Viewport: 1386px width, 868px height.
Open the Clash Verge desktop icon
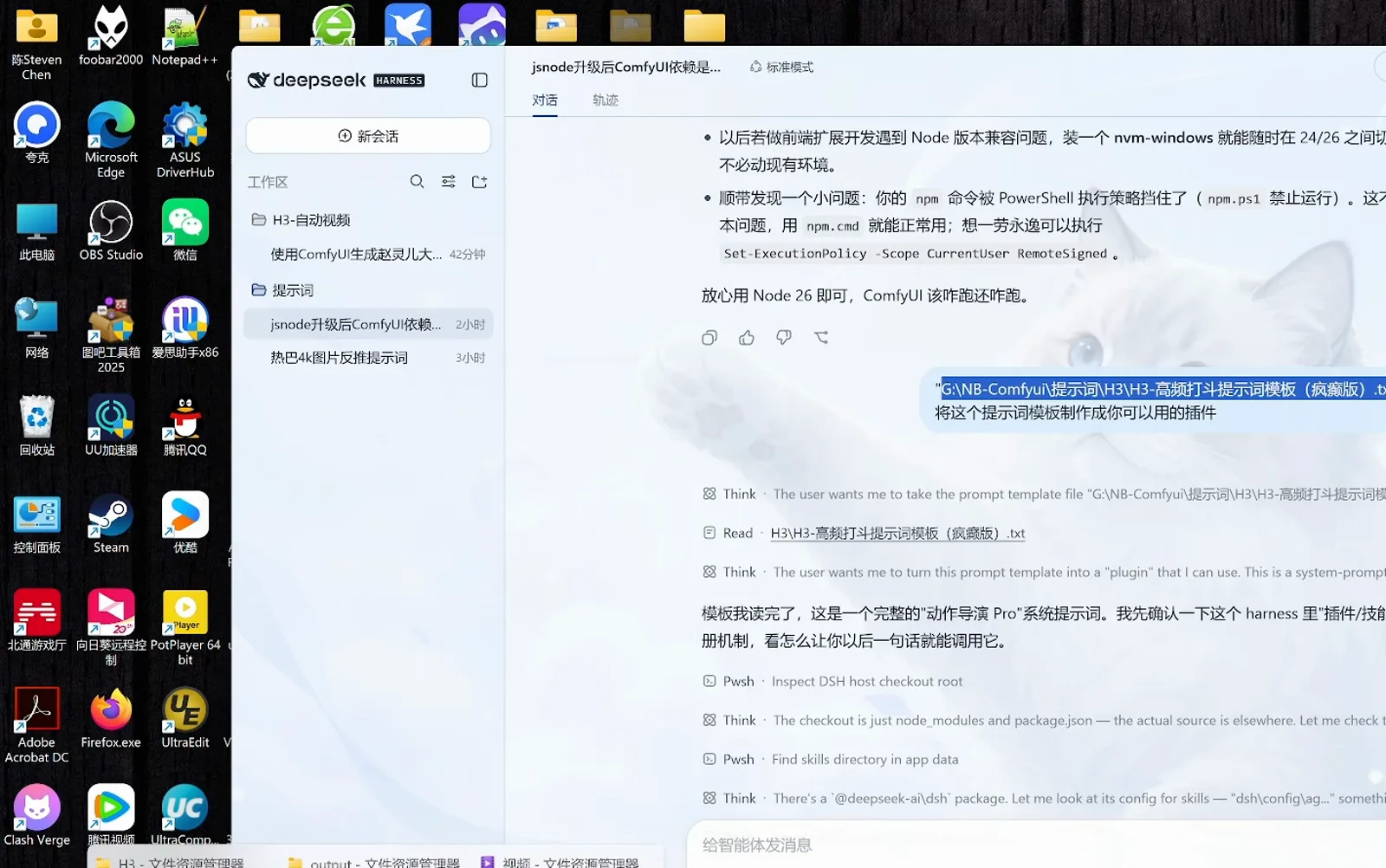[x=36, y=815]
